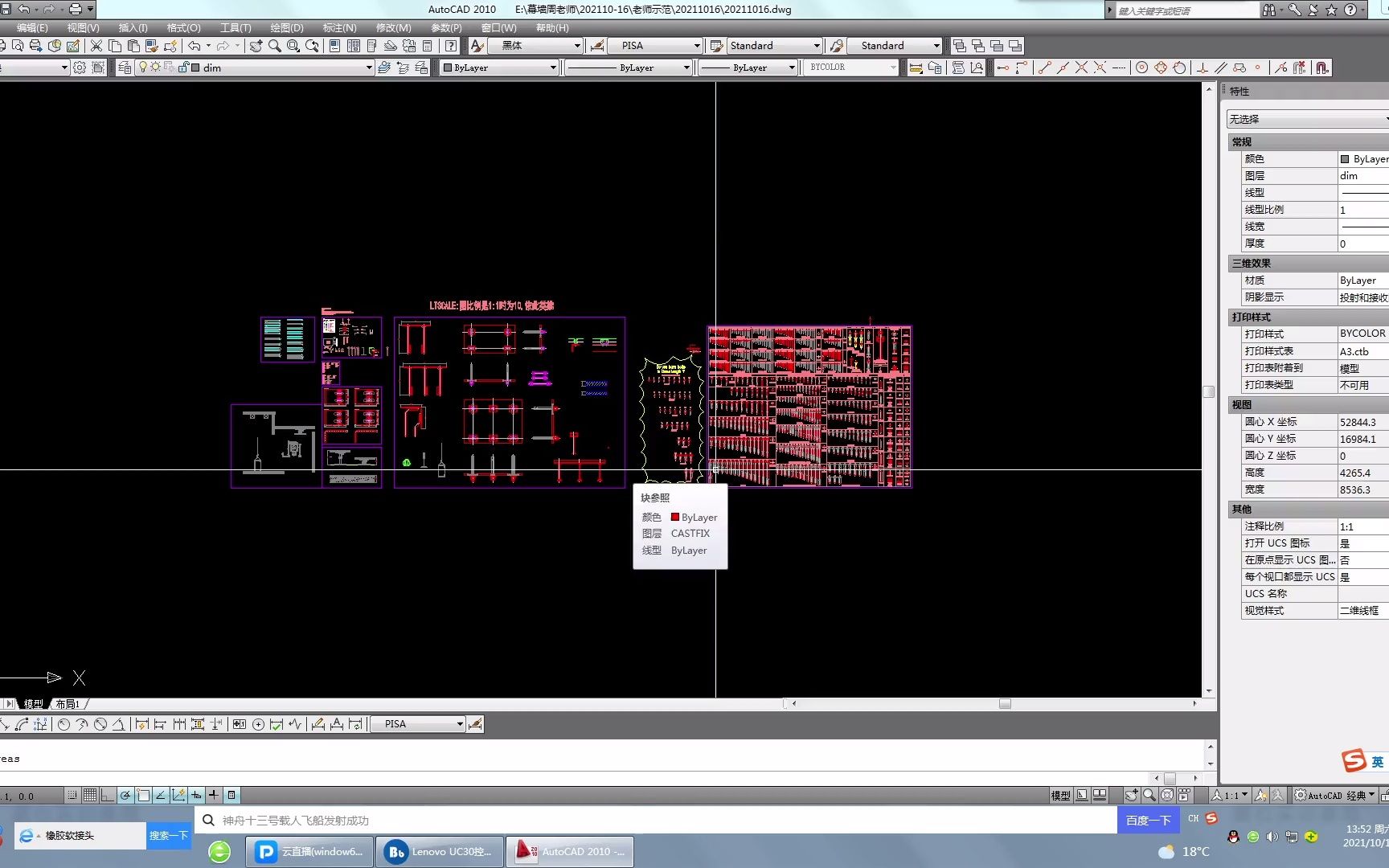Open the 黑体 text style dropdown
Screen dimensions: 1389x868
pos(536,46)
